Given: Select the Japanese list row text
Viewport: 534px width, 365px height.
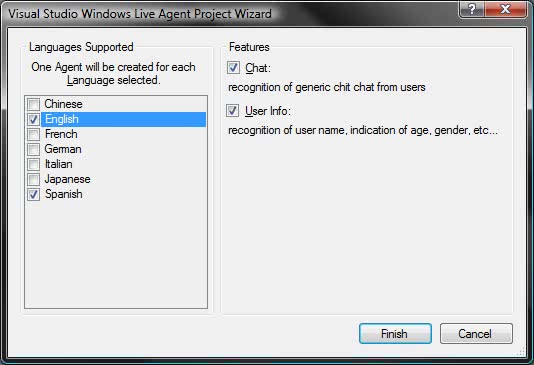Looking at the screenshot, I should [67, 179].
